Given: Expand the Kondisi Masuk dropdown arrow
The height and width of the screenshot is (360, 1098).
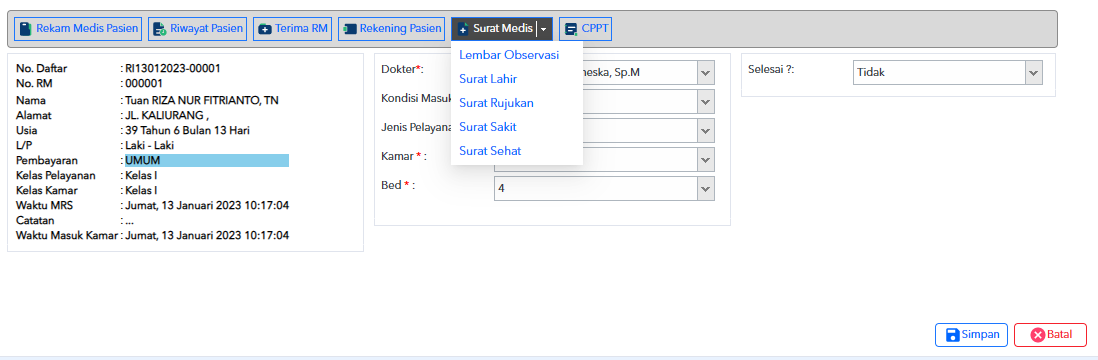Looking at the screenshot, I should coord(706,102).
